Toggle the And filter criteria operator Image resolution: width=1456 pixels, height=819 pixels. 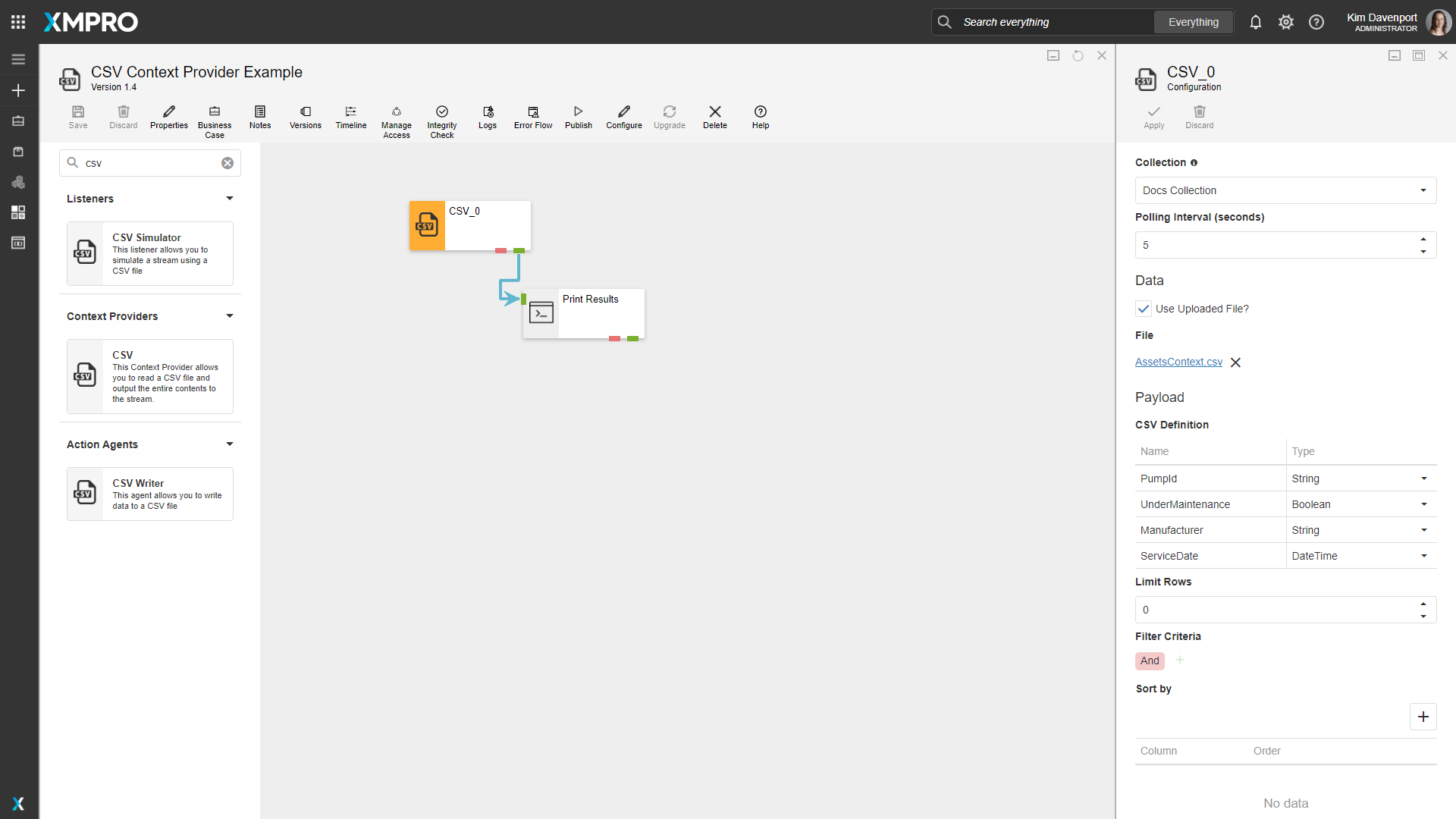point(1150,661)
